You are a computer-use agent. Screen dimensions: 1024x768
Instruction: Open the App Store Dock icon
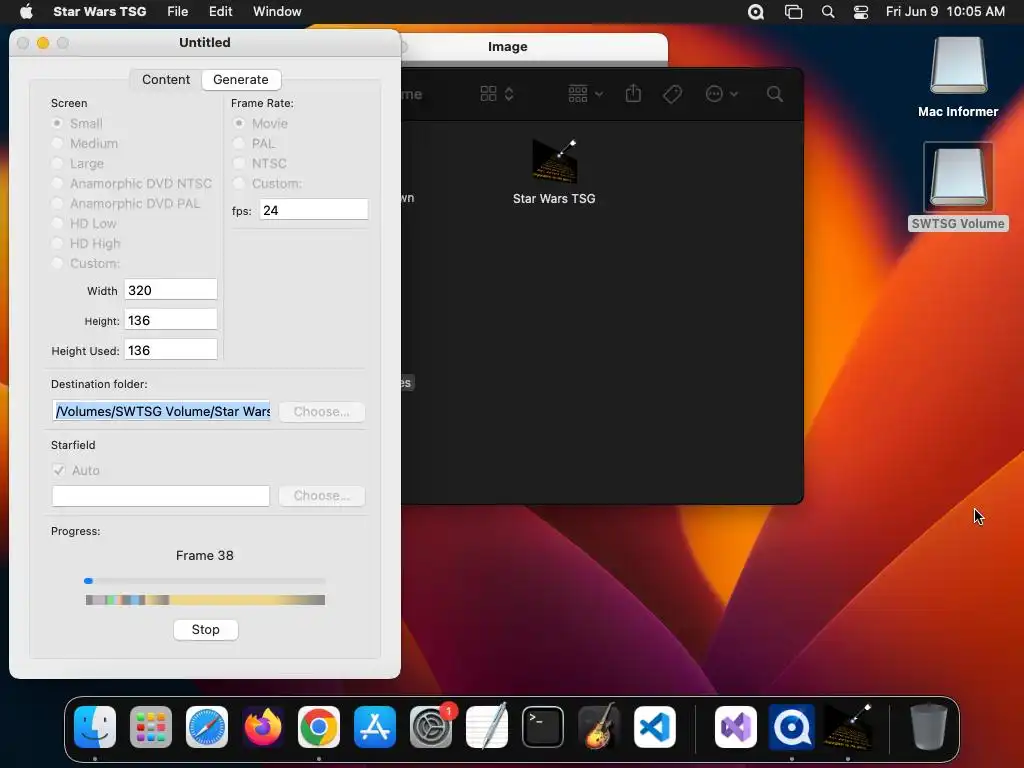pos(375,727)
